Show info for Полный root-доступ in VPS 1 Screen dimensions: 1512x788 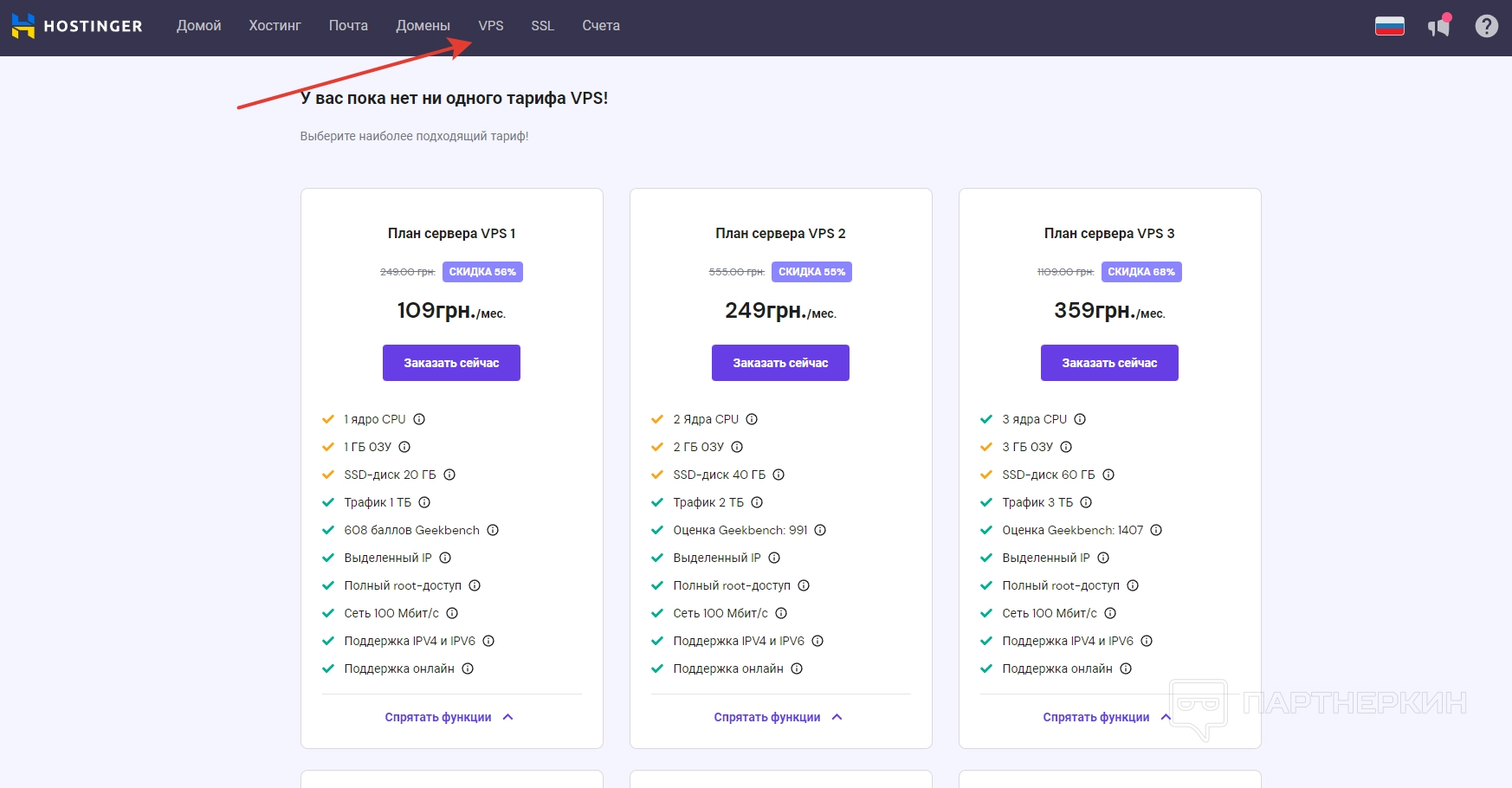coord(475,585)
